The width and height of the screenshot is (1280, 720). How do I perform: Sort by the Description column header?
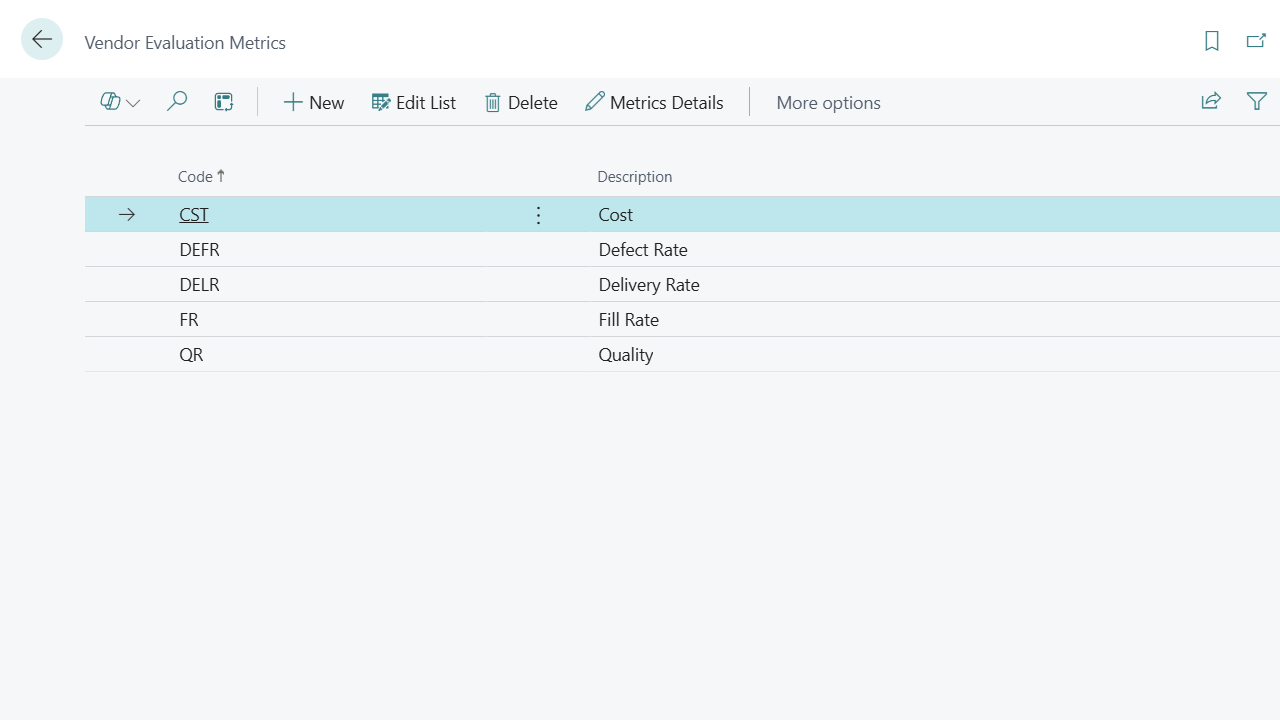tap(634, 176)
